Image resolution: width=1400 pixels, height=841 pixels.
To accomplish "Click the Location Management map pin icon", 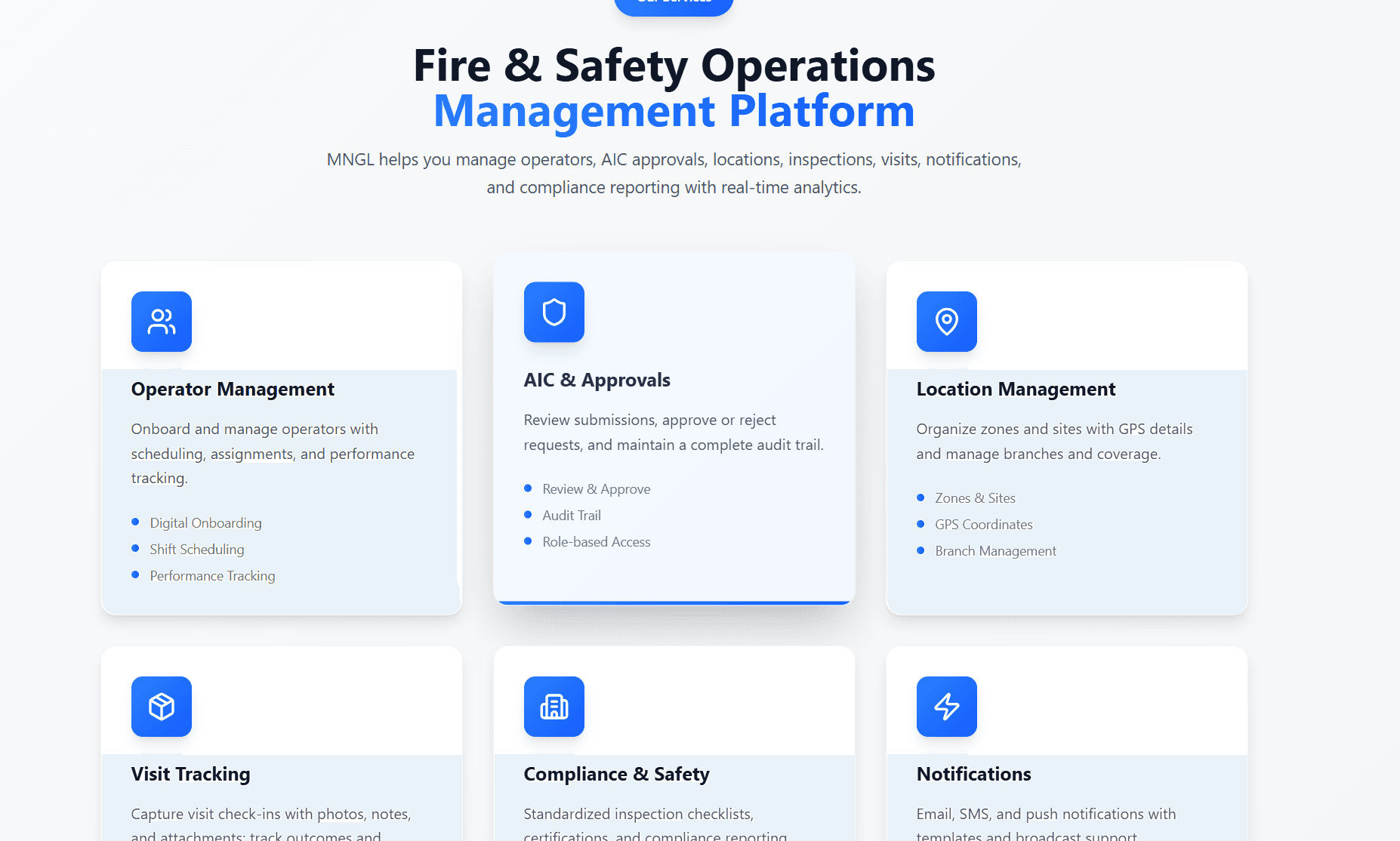I will point(946,322).
